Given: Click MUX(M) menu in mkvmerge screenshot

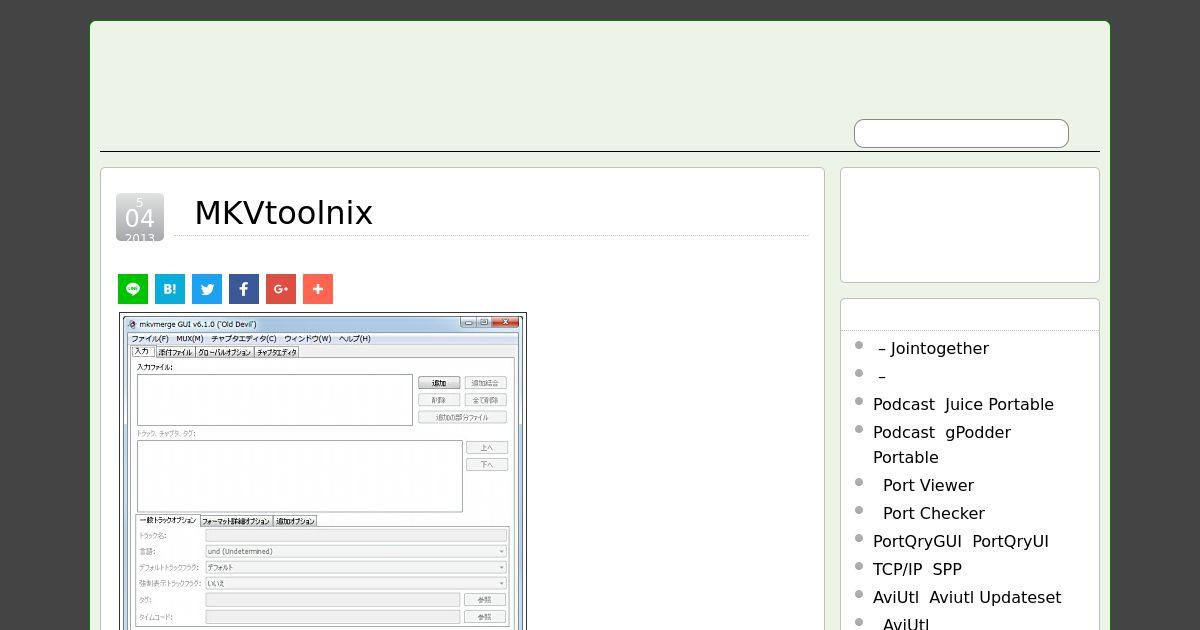Looking at the screenshot, I should (190, 339).
